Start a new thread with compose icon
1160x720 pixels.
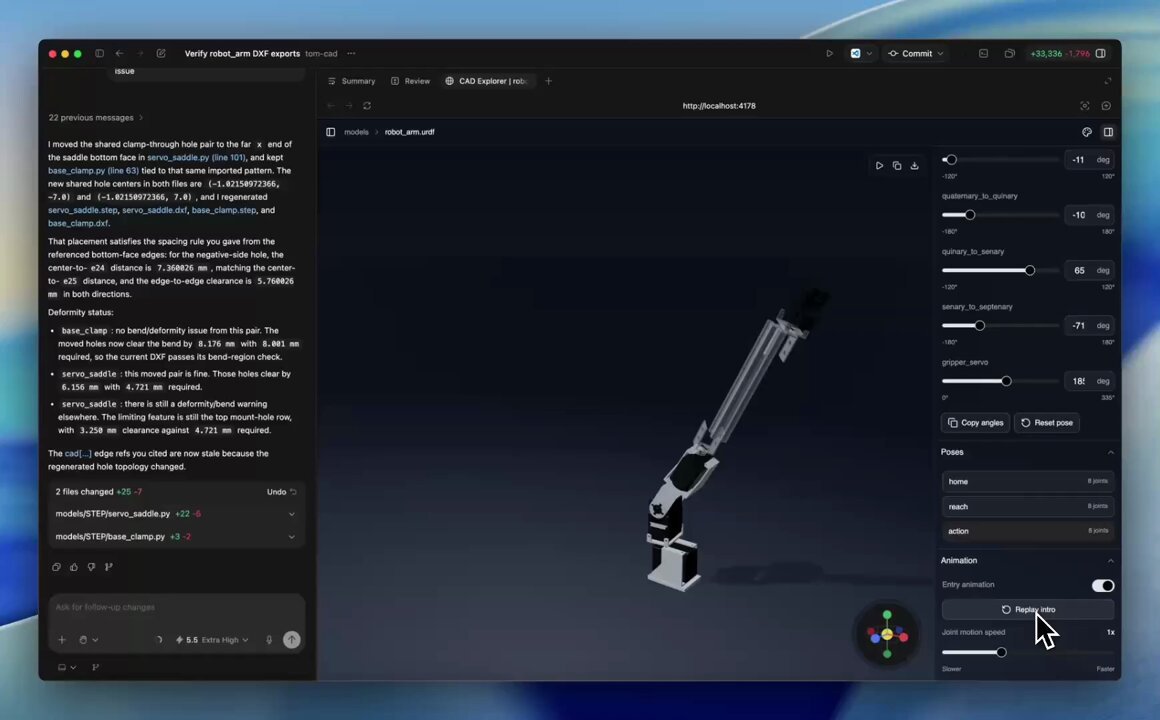[x=161, y=53]
